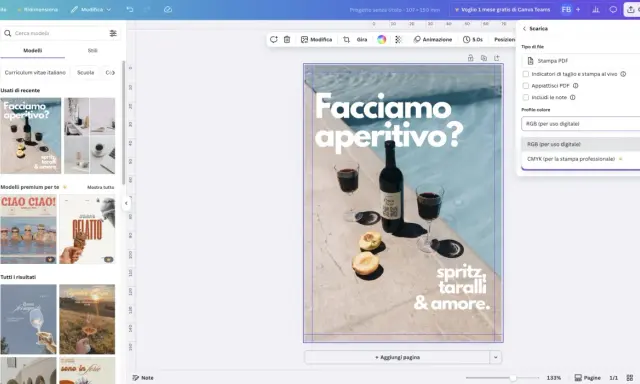Open the RGB color profile dropdown
Screen dimensions: 640x384
581,124
